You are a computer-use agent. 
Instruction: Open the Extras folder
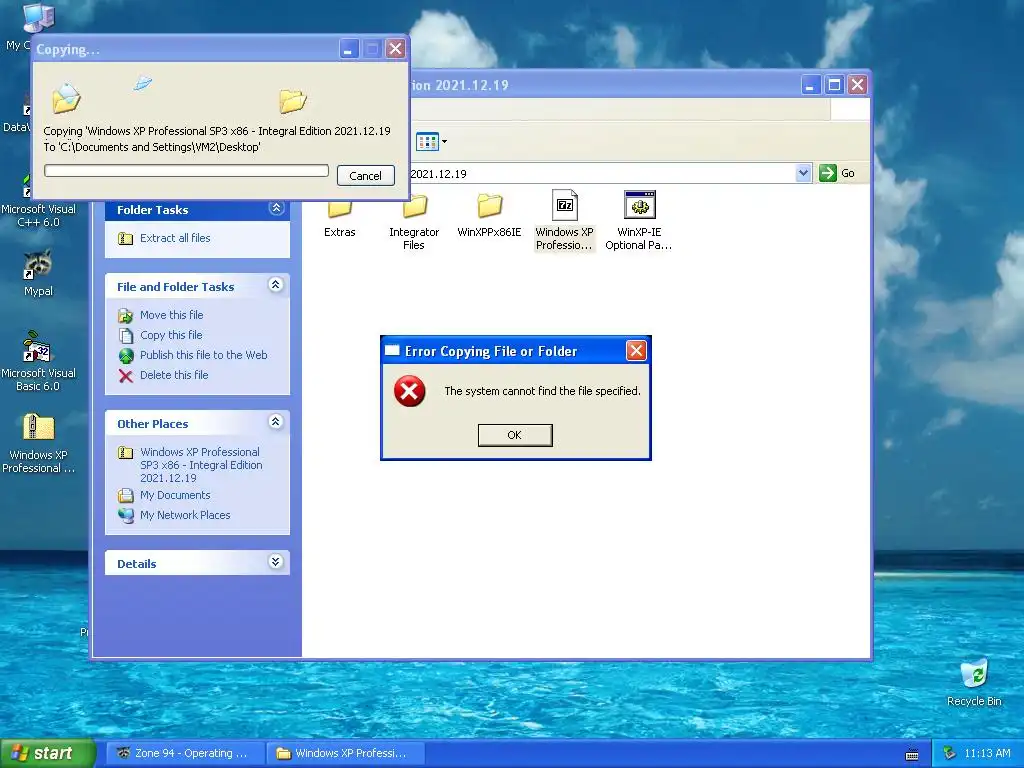pyautogui.click(x=340, y=218)
